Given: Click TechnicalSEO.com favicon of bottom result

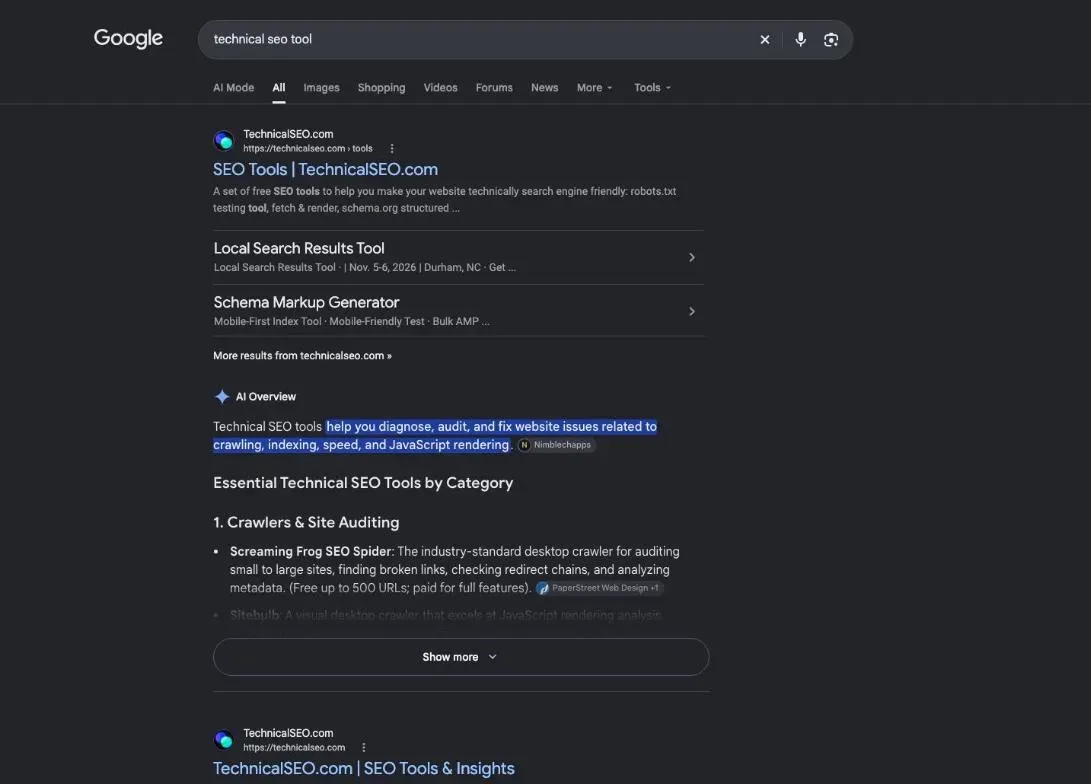Looking at the screenshot, I should click(x=224, y=739).
